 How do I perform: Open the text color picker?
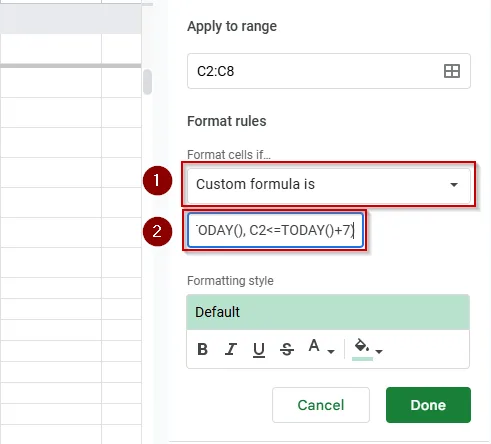coord(314,346)
